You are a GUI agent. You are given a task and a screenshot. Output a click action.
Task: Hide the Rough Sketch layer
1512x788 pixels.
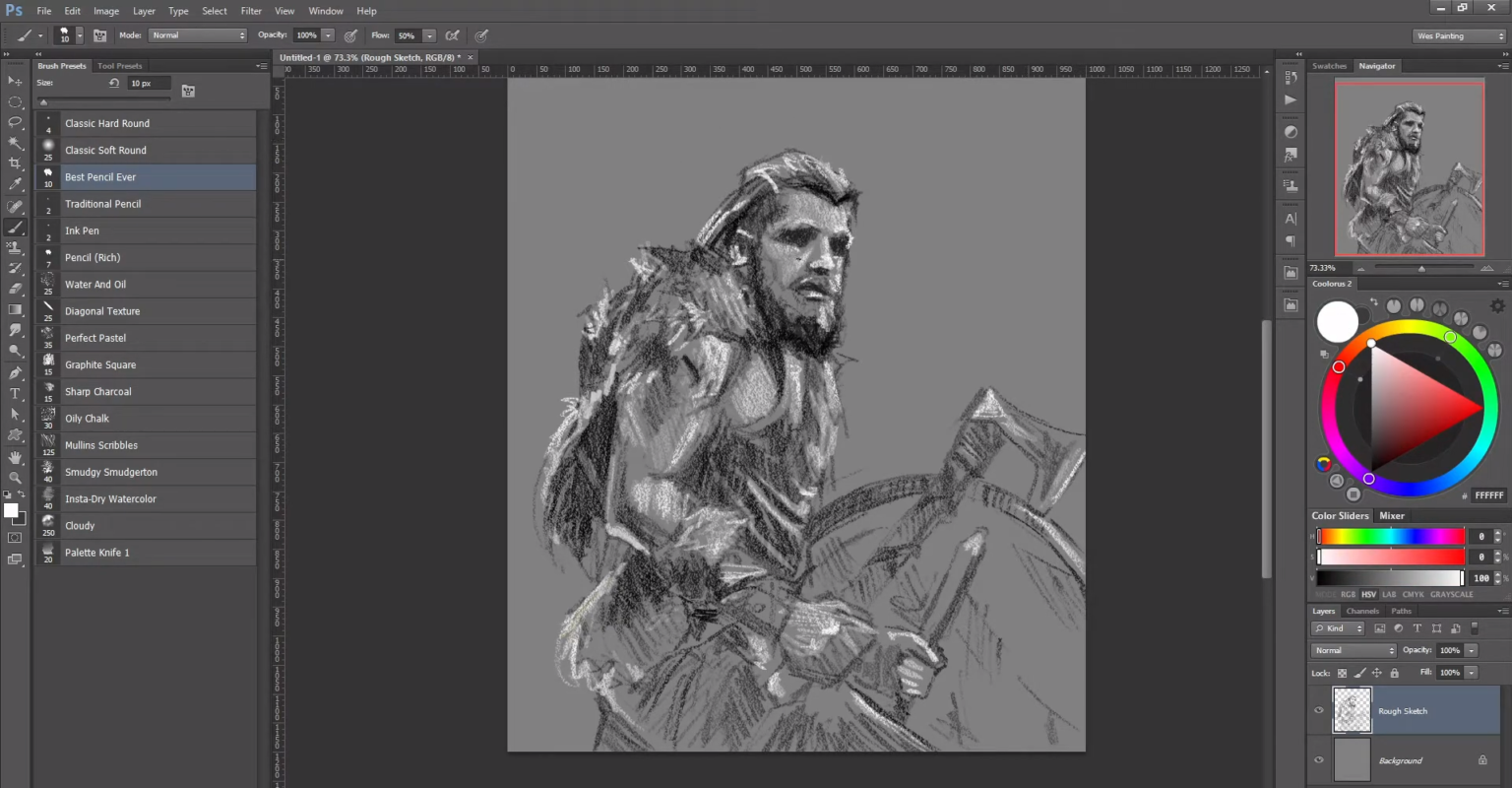1319,710
